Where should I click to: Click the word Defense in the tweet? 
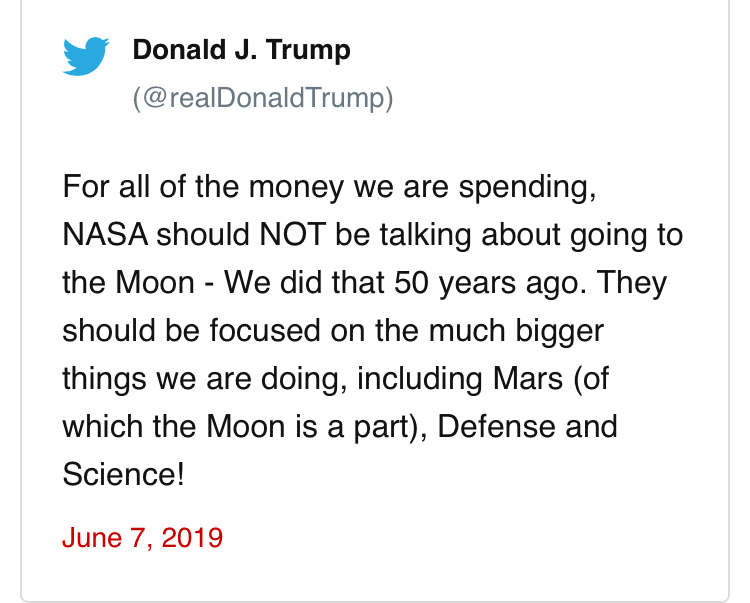click(x=496, y=427)
